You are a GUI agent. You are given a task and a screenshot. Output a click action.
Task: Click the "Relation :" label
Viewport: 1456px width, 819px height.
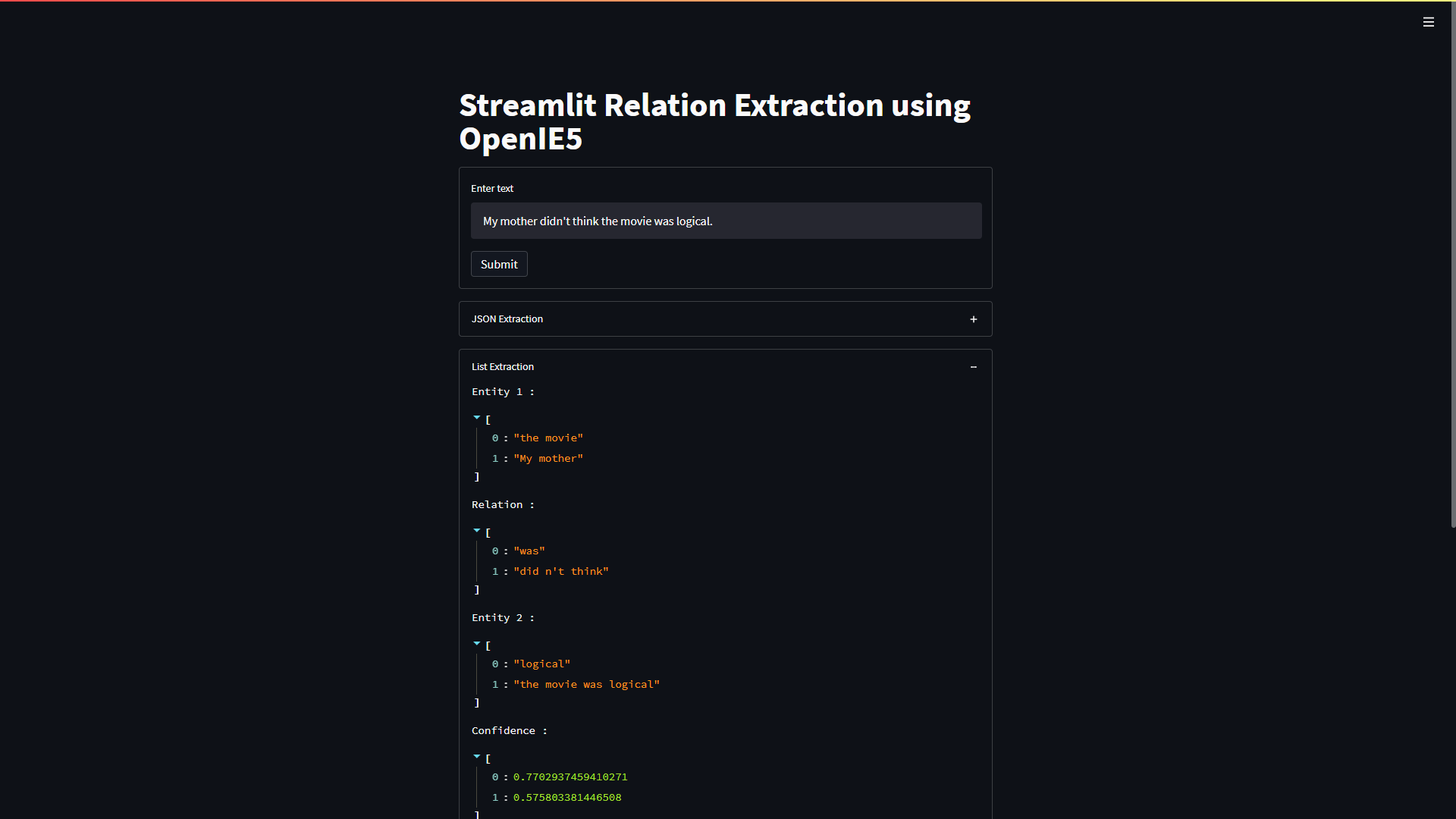pyautogui.click(x=503, y=505)
